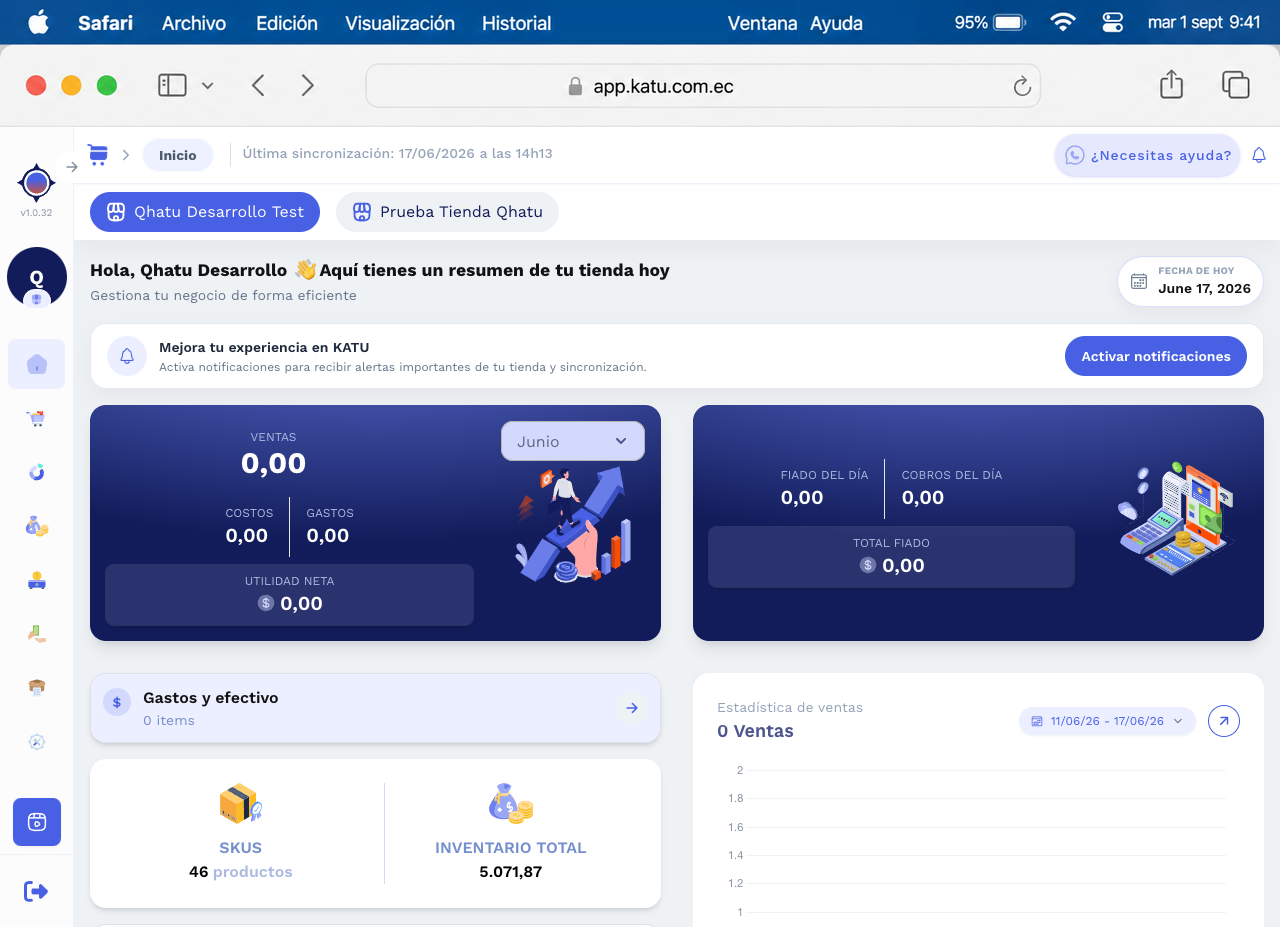Screen dimensions: 1280x927
Task: Open the Fecha de hoy calendar picker
Action: [1190, 281]
